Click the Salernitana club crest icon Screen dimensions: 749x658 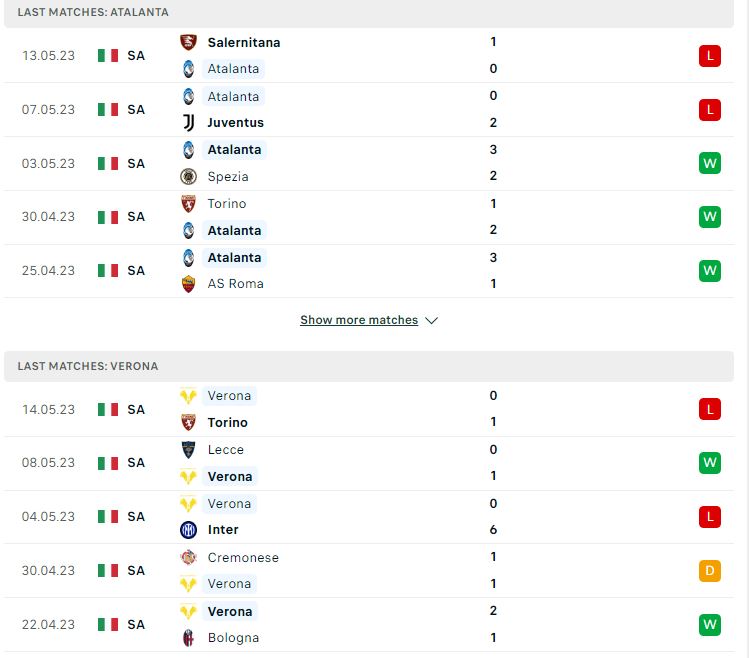[x=188, y=42]
